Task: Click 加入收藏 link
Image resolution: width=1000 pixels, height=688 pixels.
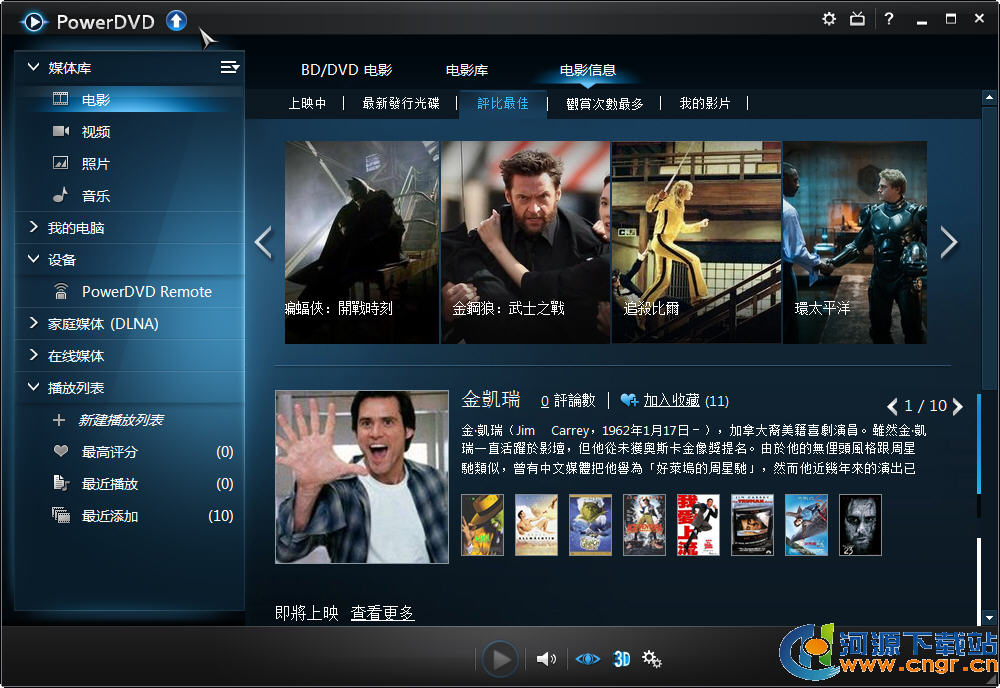Action: pyautogui.click(x=672, y=400)
